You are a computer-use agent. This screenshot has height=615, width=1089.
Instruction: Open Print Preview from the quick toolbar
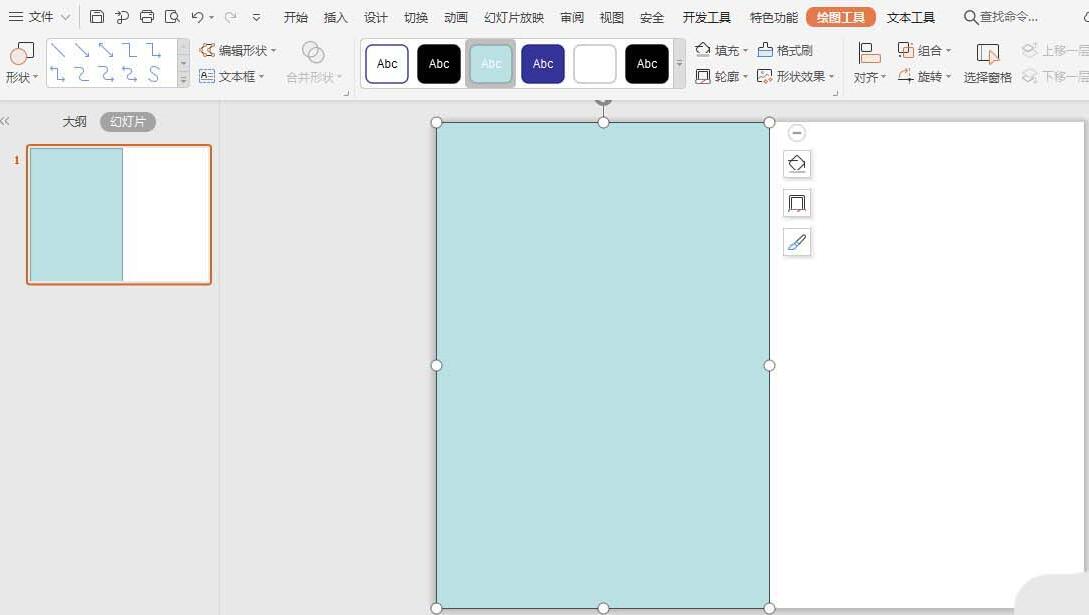(x=172, y=17)
